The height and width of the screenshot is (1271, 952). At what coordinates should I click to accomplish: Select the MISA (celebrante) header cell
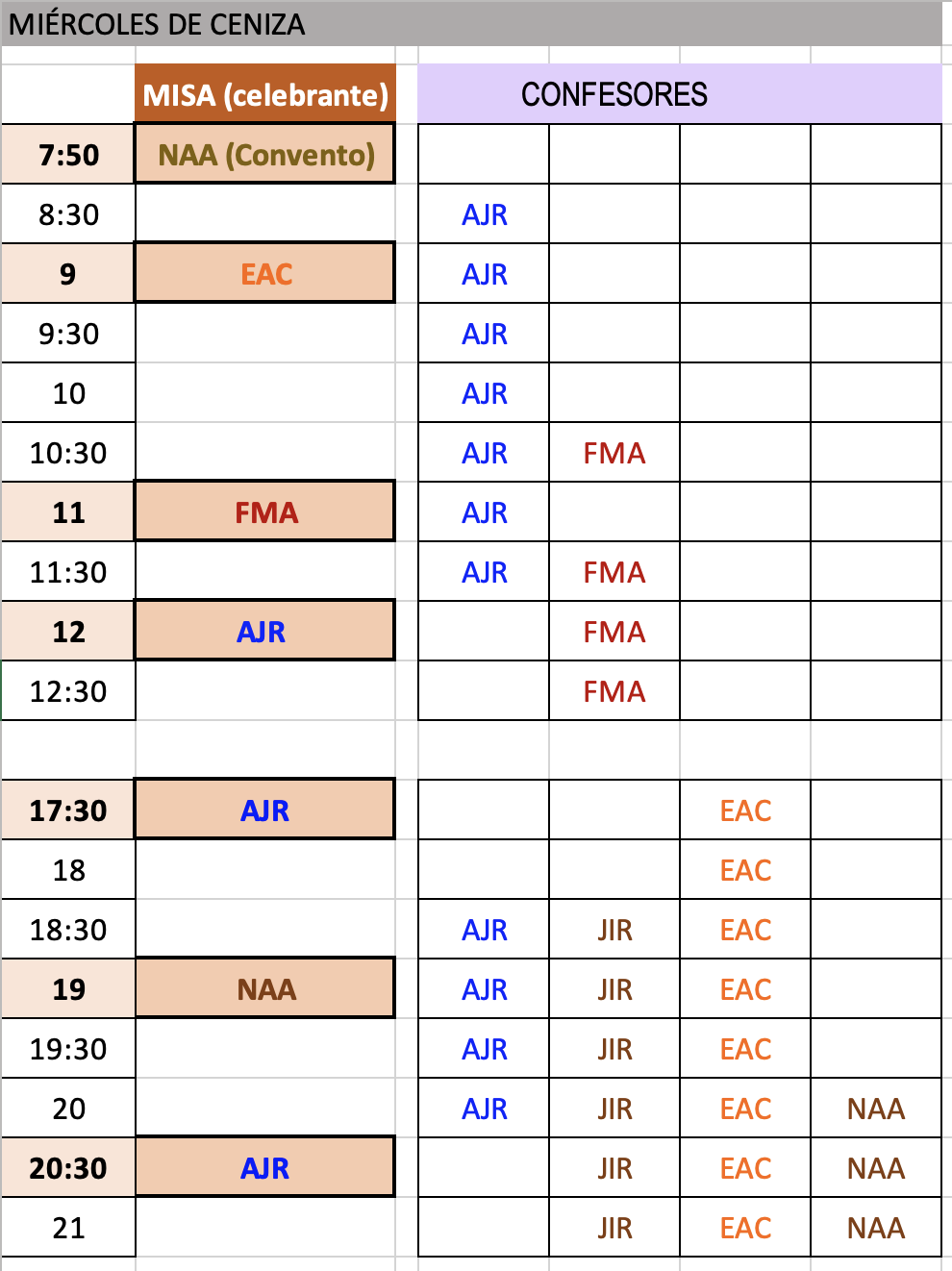click(264, 94)
